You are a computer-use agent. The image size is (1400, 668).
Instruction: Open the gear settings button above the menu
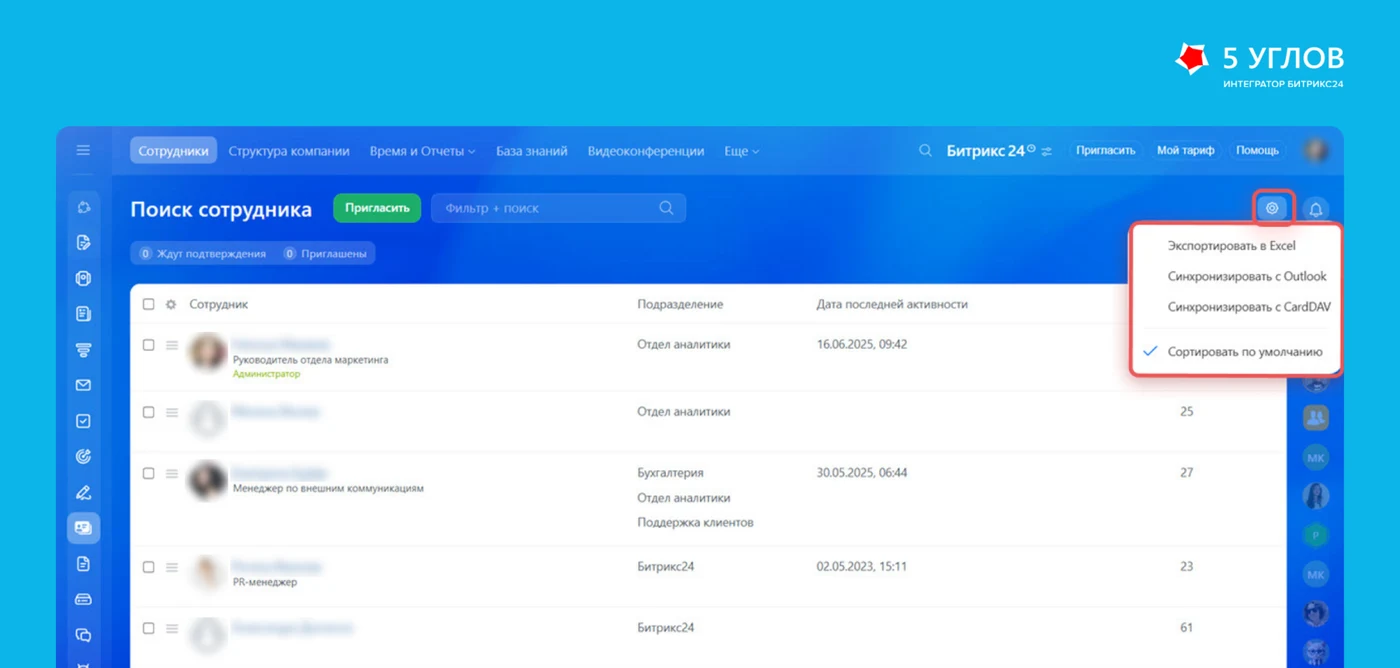point(1272,208)
